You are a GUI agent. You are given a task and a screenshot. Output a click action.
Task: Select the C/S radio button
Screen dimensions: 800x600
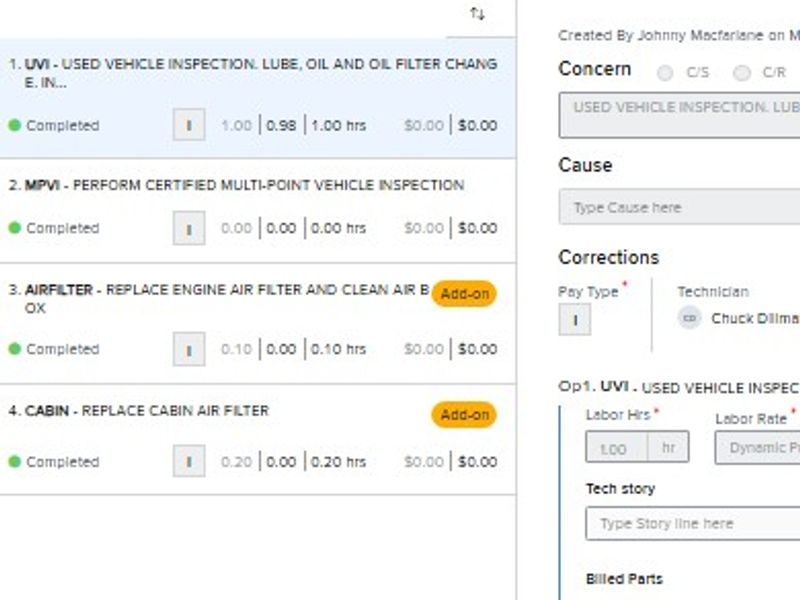665,72
